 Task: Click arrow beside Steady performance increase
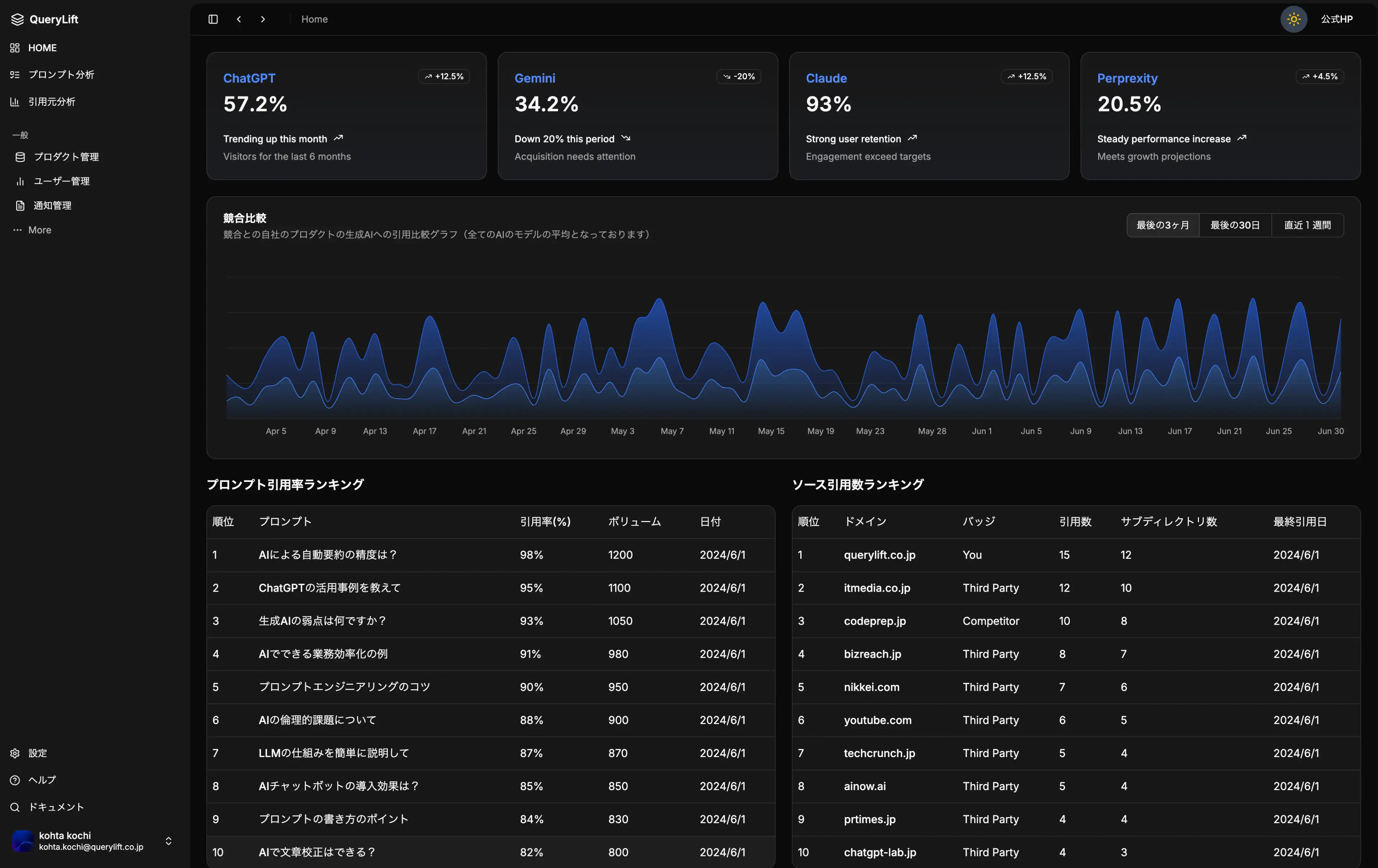point(1241,138)
